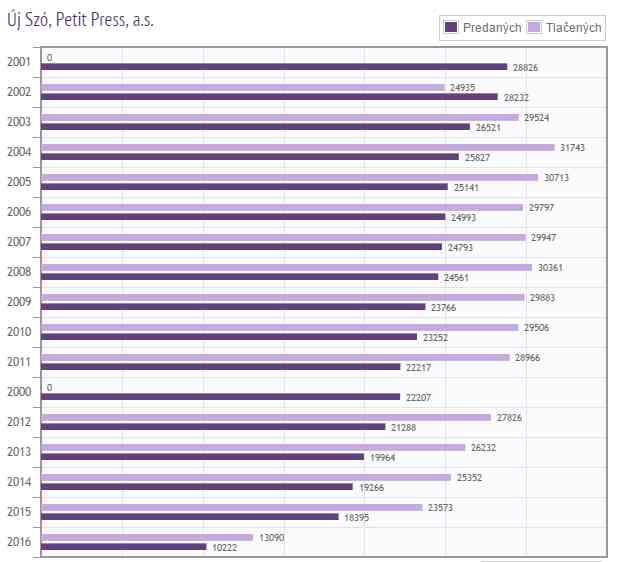The image size is (625, 562).
Task: Click the dark purple Predaných legend swatch
Action: point(451,28)
